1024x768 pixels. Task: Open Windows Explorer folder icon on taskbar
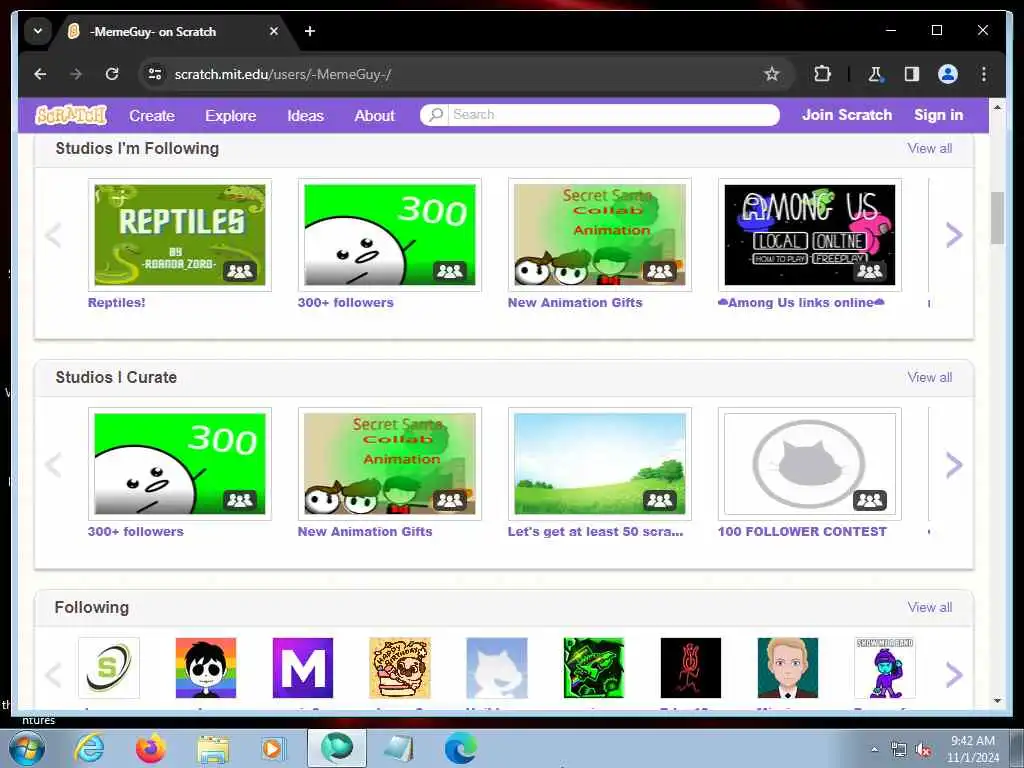click(x=213, y=749)
